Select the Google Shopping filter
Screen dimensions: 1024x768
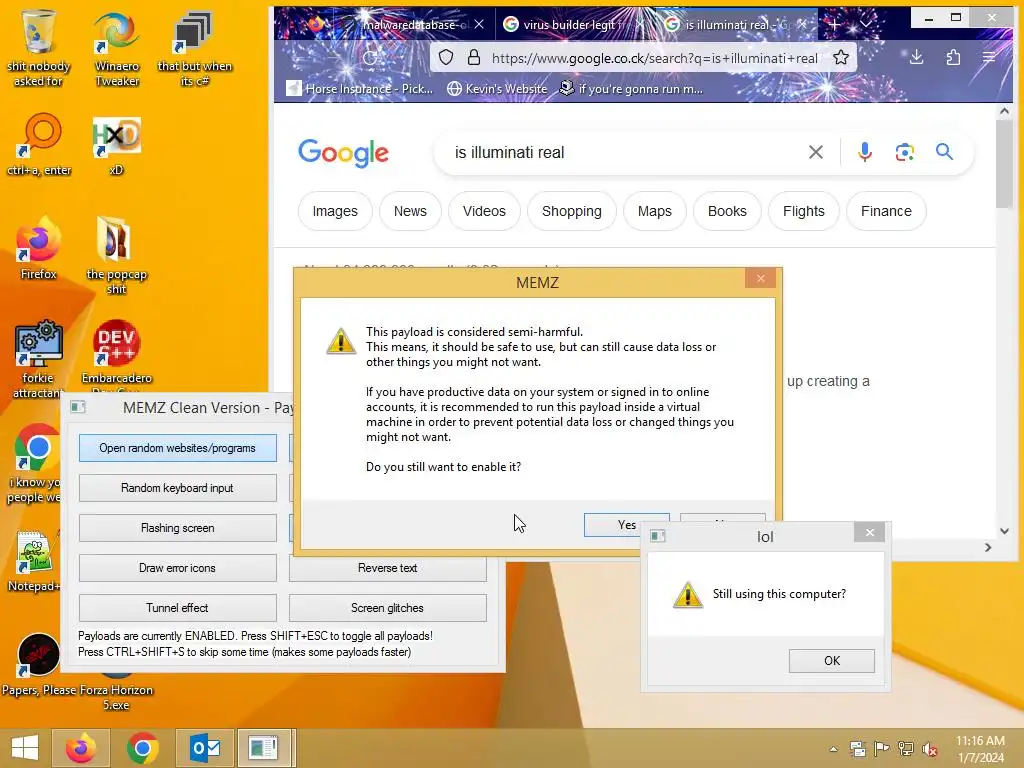tap(571, 211)
